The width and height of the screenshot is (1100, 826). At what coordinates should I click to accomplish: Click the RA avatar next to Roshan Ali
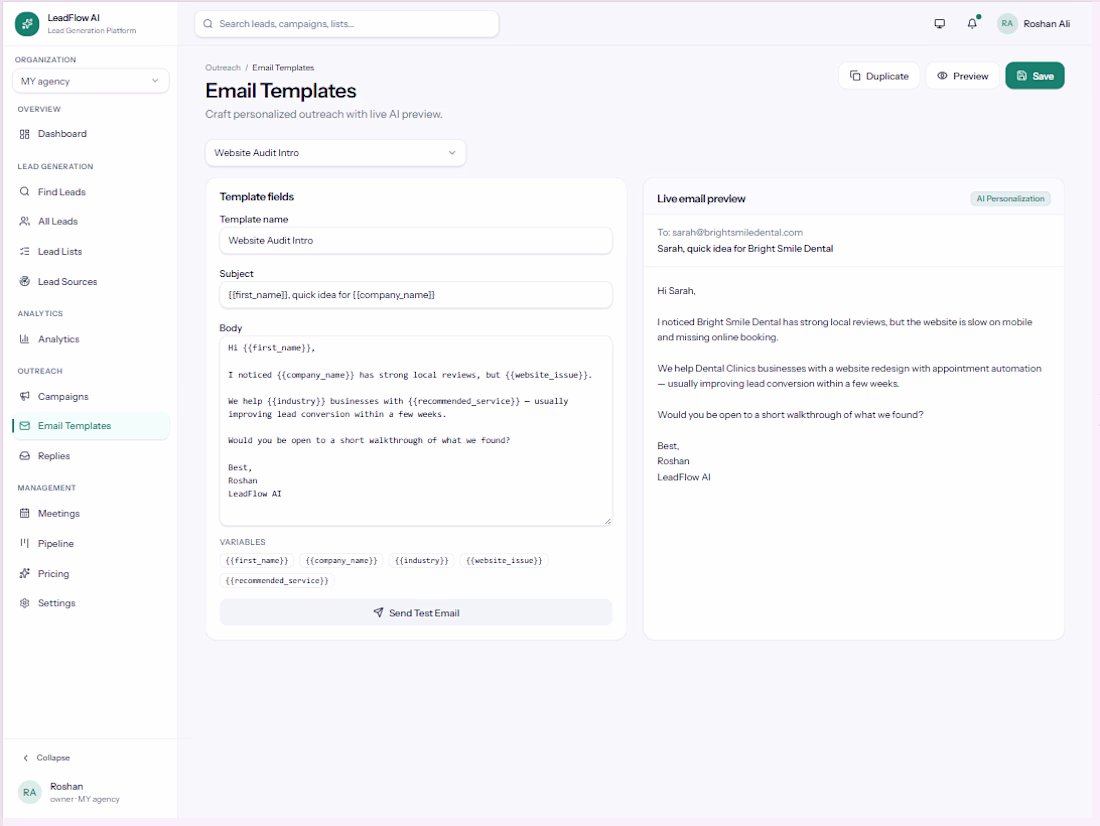point(1007,24)
